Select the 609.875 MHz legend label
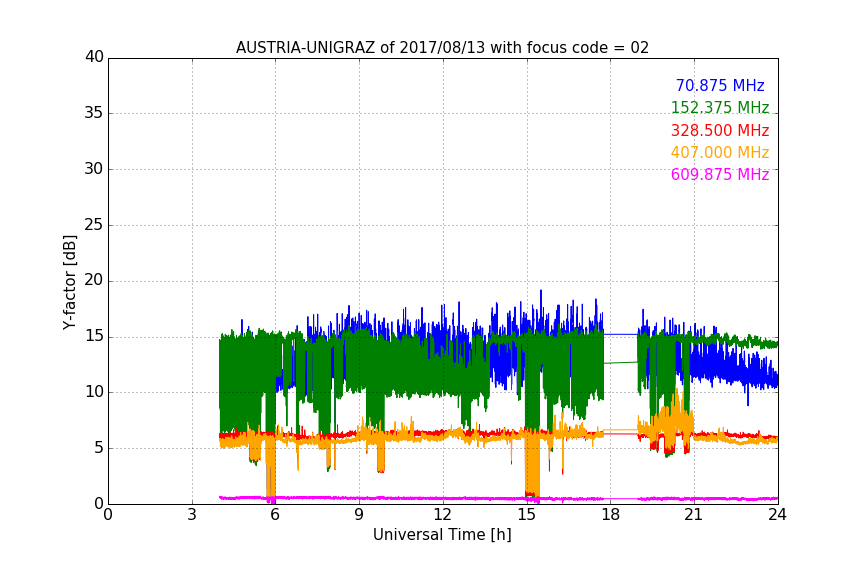This screenshot has height=576, width=864. click(x=720, y=175)
